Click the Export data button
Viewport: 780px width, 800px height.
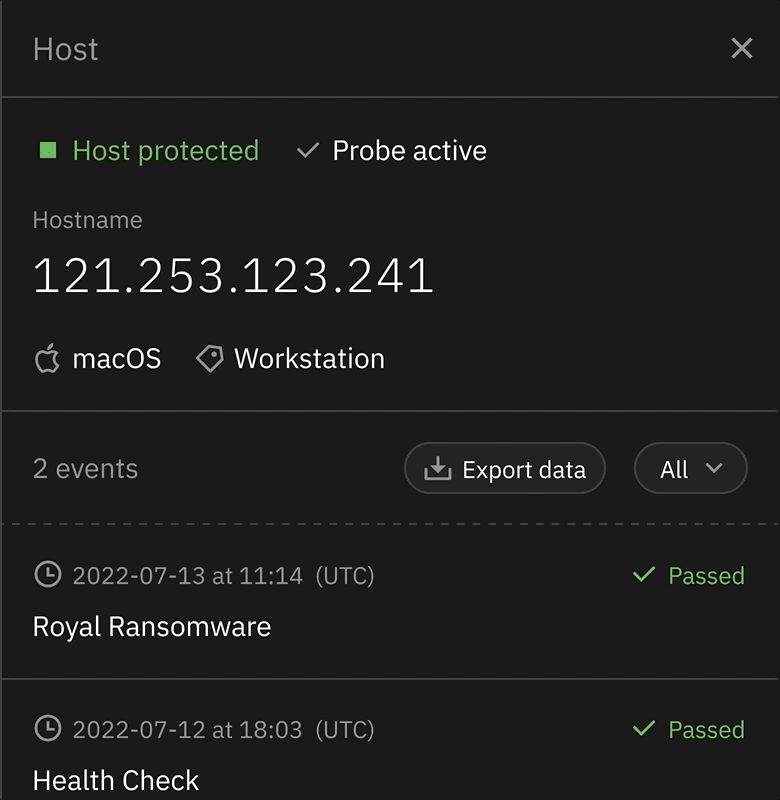pyautogui.click(x=504, y=468)
